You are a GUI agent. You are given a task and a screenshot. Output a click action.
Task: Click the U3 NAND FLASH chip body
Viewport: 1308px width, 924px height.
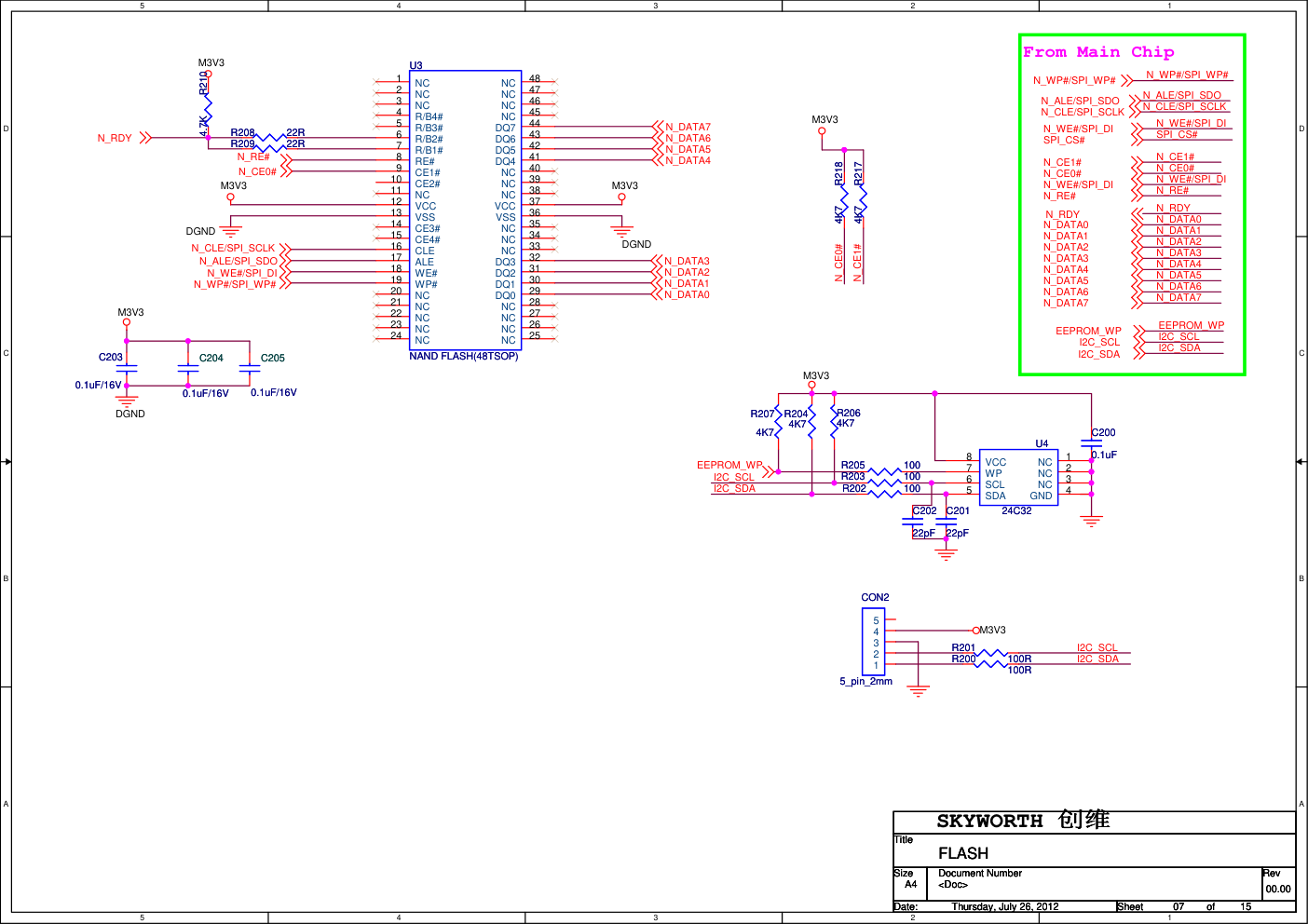pyautogui.click(x=464, y=211)
